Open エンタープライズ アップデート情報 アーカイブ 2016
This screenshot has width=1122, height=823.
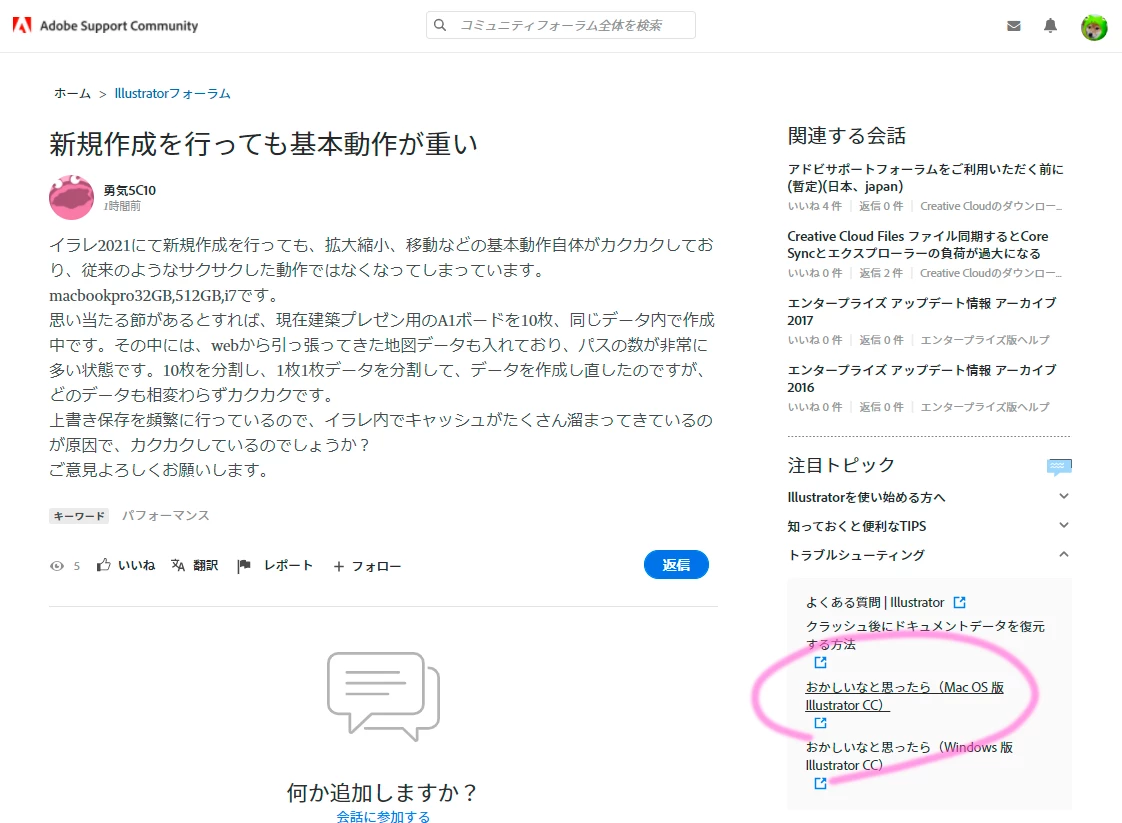pyautogui.click(x=922, y=379)
